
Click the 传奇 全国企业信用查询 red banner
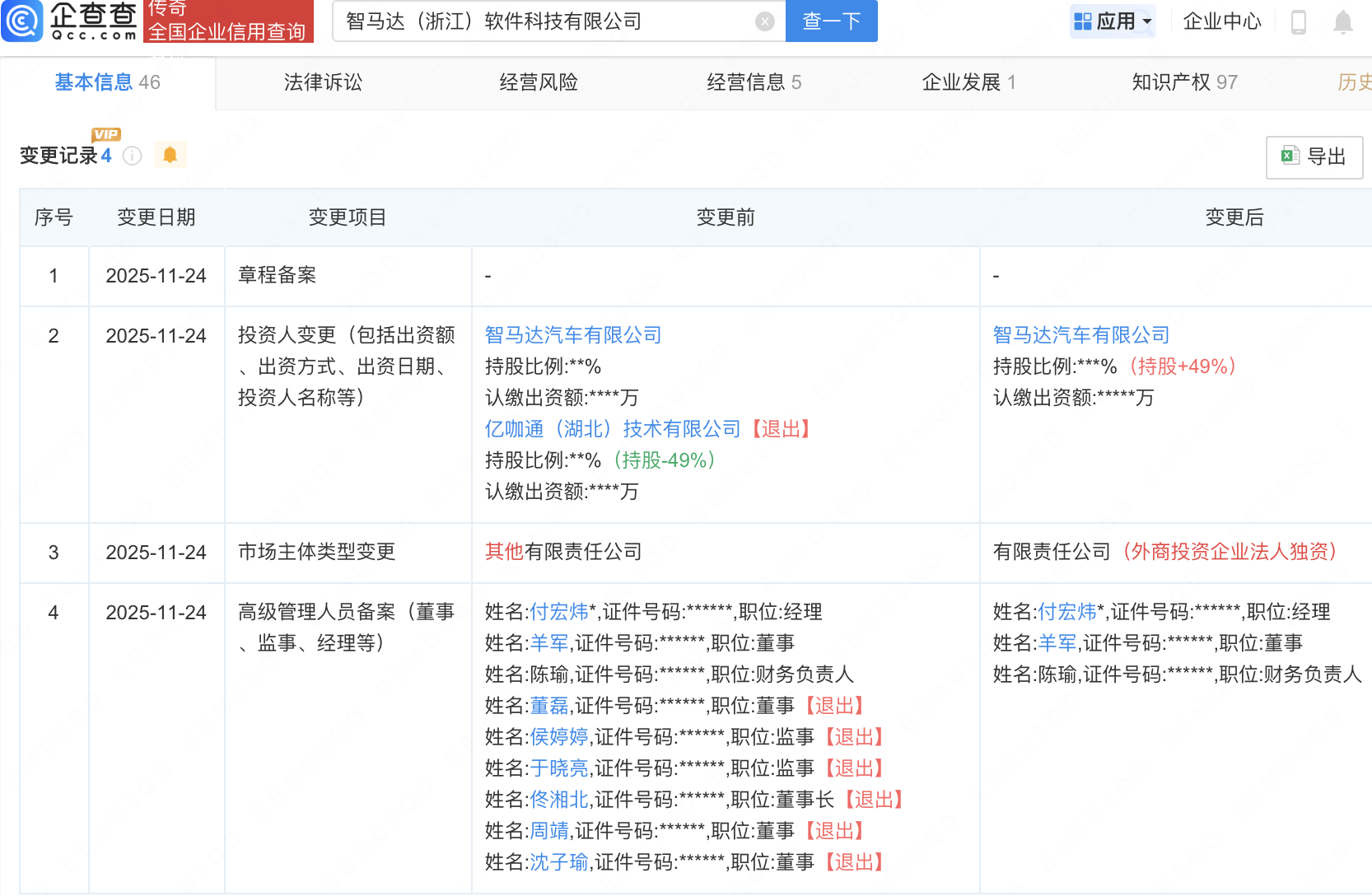(x=228, y=21)
